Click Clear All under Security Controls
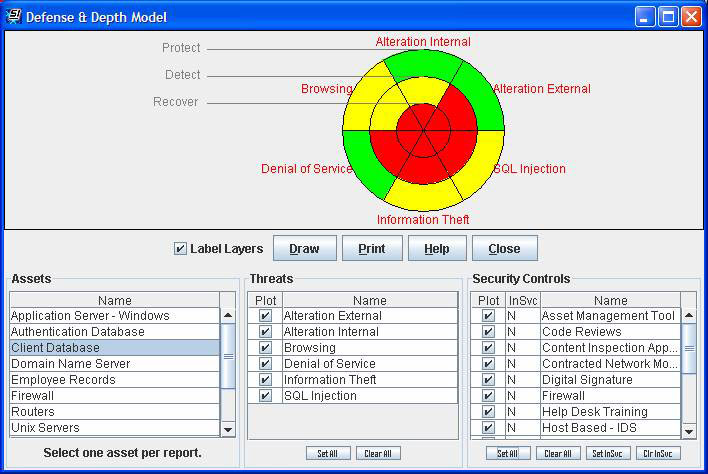This screenshot has height=474, width=708. click(558, 453)
